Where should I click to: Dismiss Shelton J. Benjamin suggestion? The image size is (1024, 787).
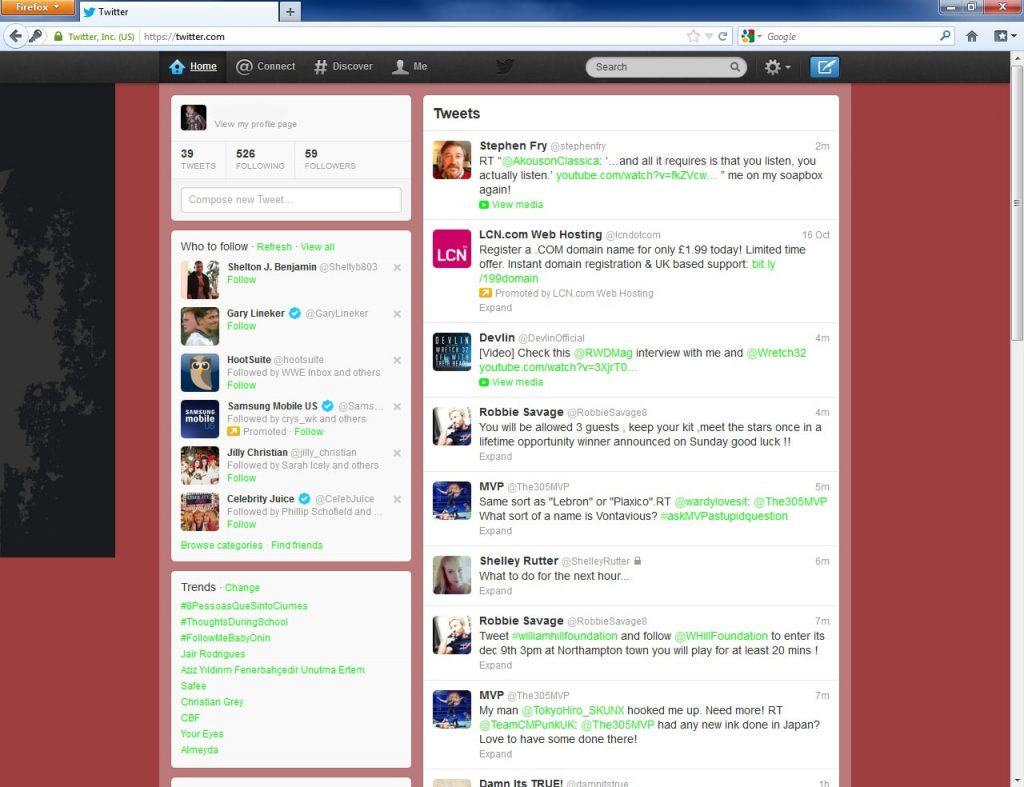[397, 268]
